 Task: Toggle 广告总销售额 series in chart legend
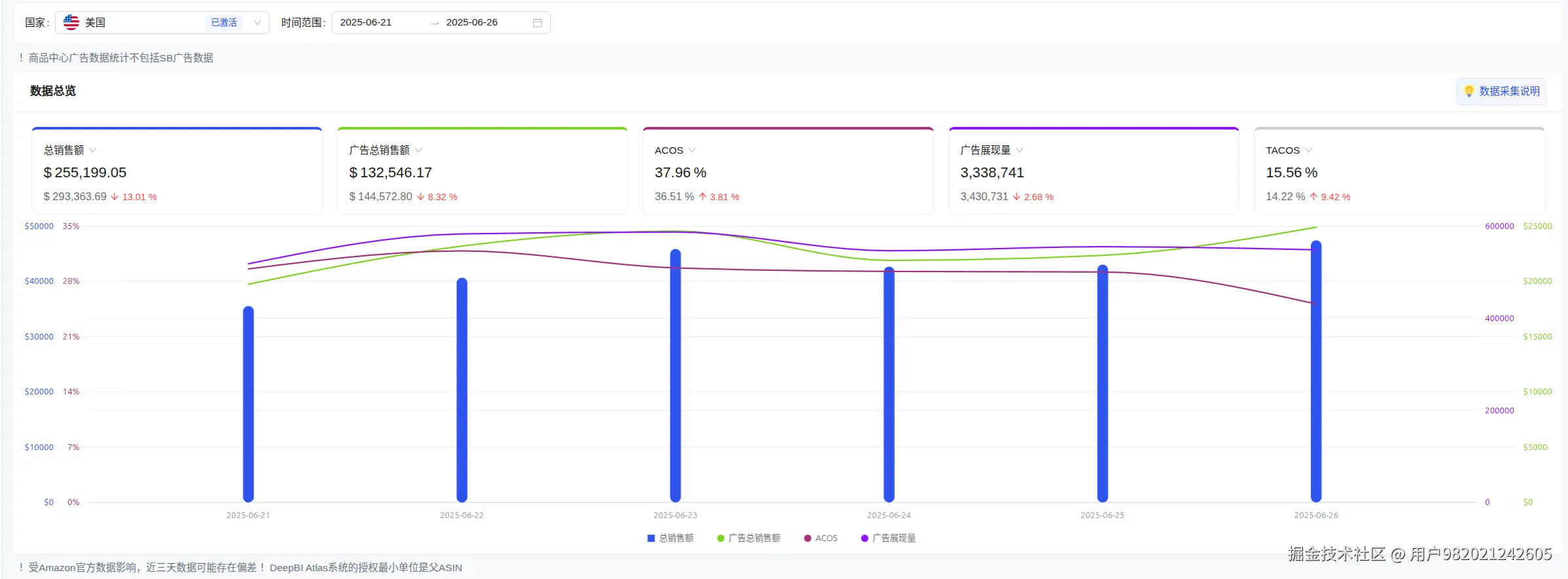click(748, 538)
